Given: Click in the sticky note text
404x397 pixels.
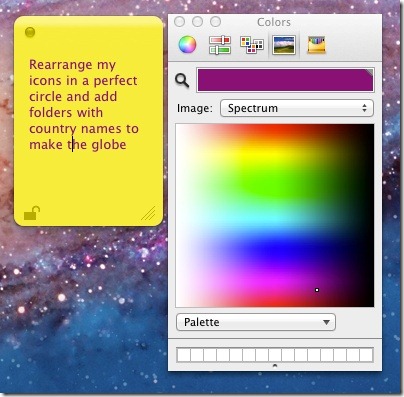Looking at the screenshot, I should point(83,104).
